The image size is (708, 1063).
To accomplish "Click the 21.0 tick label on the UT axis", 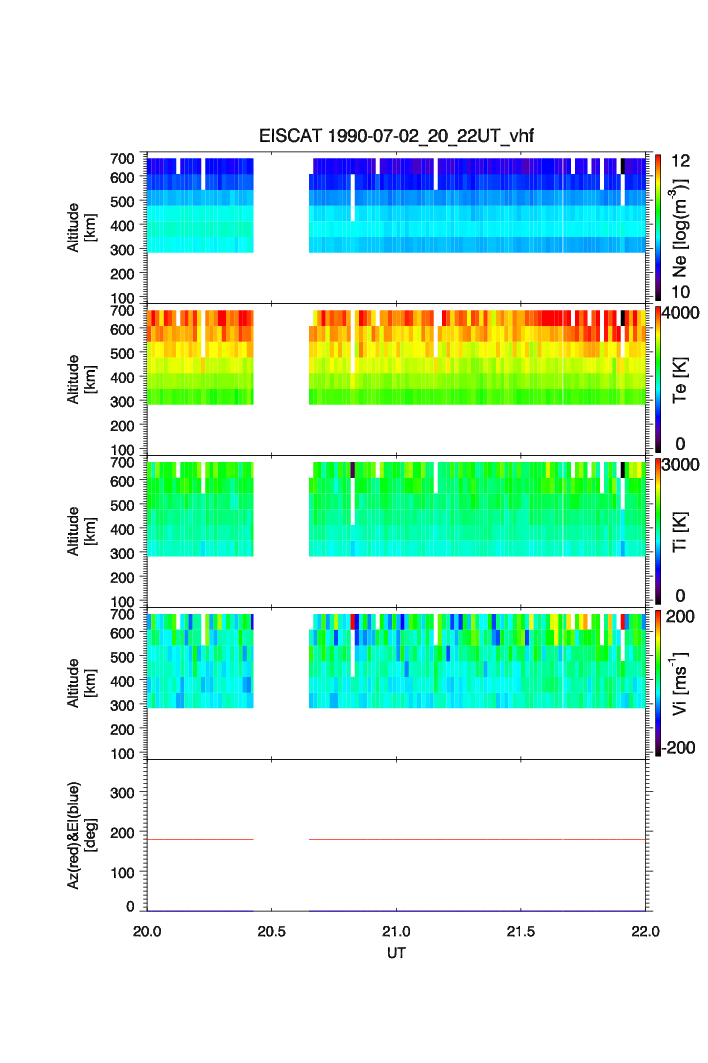I will 396,931.
